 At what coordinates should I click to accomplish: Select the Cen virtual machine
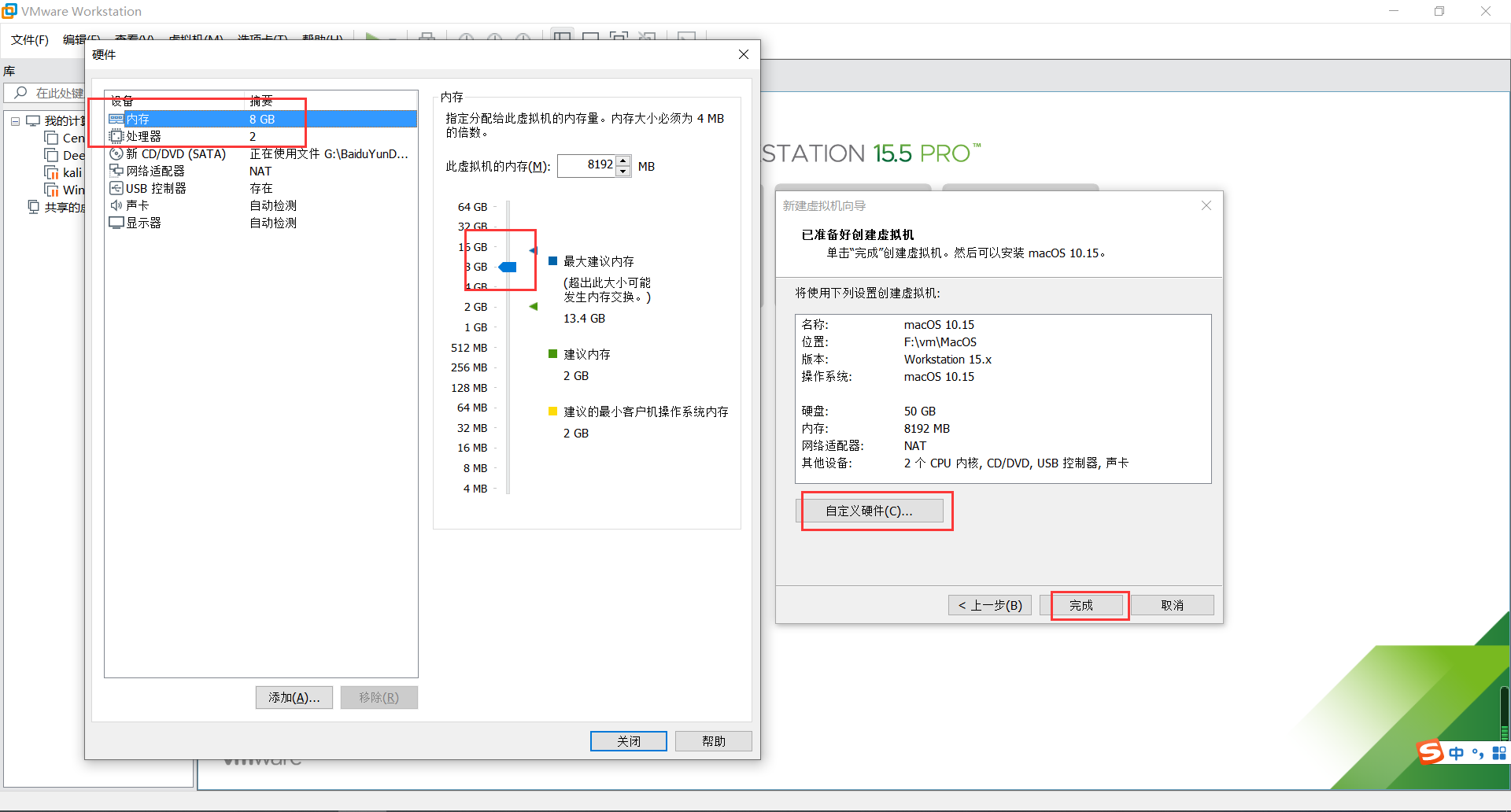(73, 138)
